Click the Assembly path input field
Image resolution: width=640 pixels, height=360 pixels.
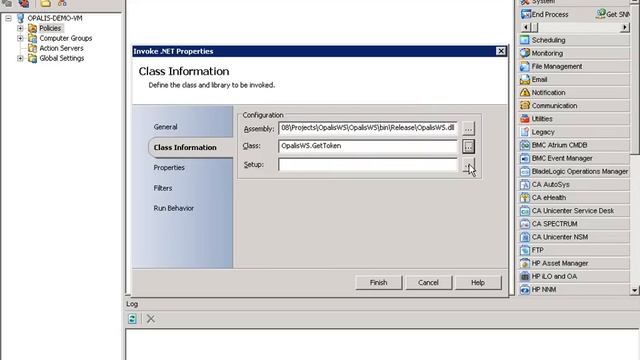tap(368, 128)
